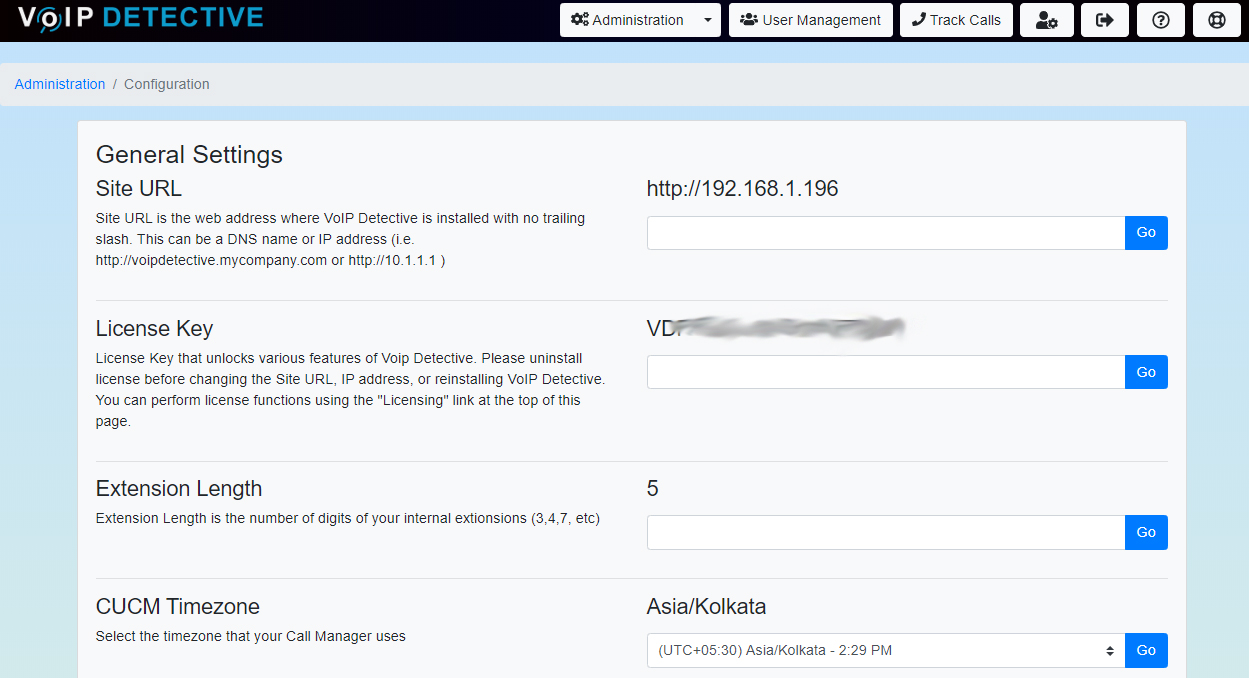1249x678 pixels.
Task: Click Go for Extension Length
Action: tap(1146, 532)
